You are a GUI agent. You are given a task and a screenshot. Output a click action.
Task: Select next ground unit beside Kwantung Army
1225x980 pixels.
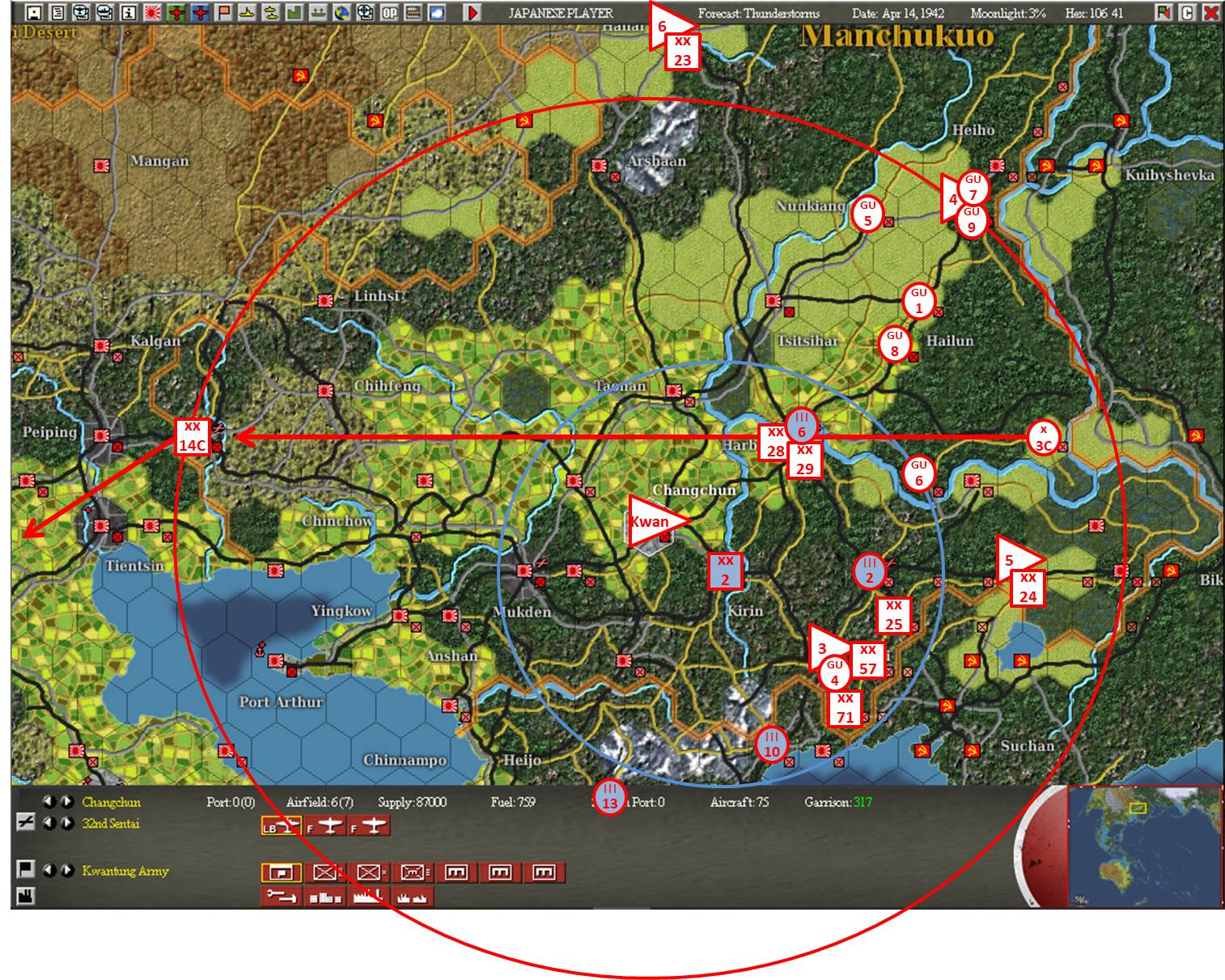coord(67,870)
